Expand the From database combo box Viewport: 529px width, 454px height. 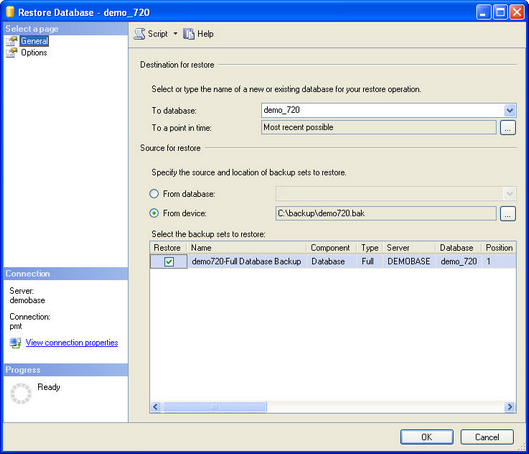pyautogui.click(x=396, y=194)
